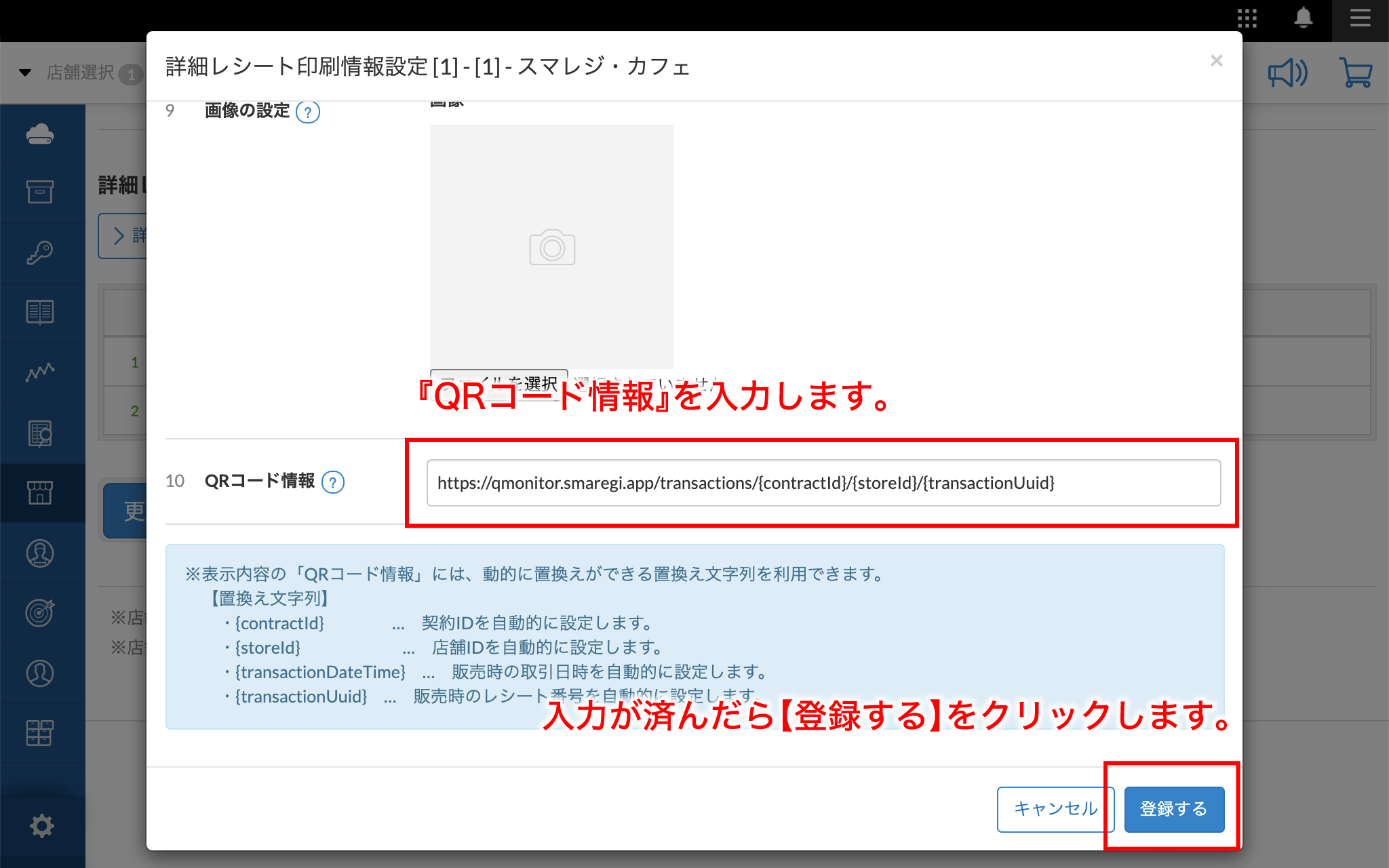
Task: Click the 登録する button
Action: pyautogui.click(x=1173, y=809)
